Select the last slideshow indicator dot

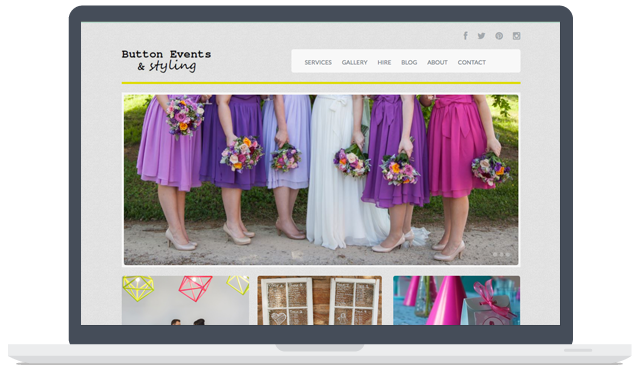pyautogui.click(x=508, y=255)
